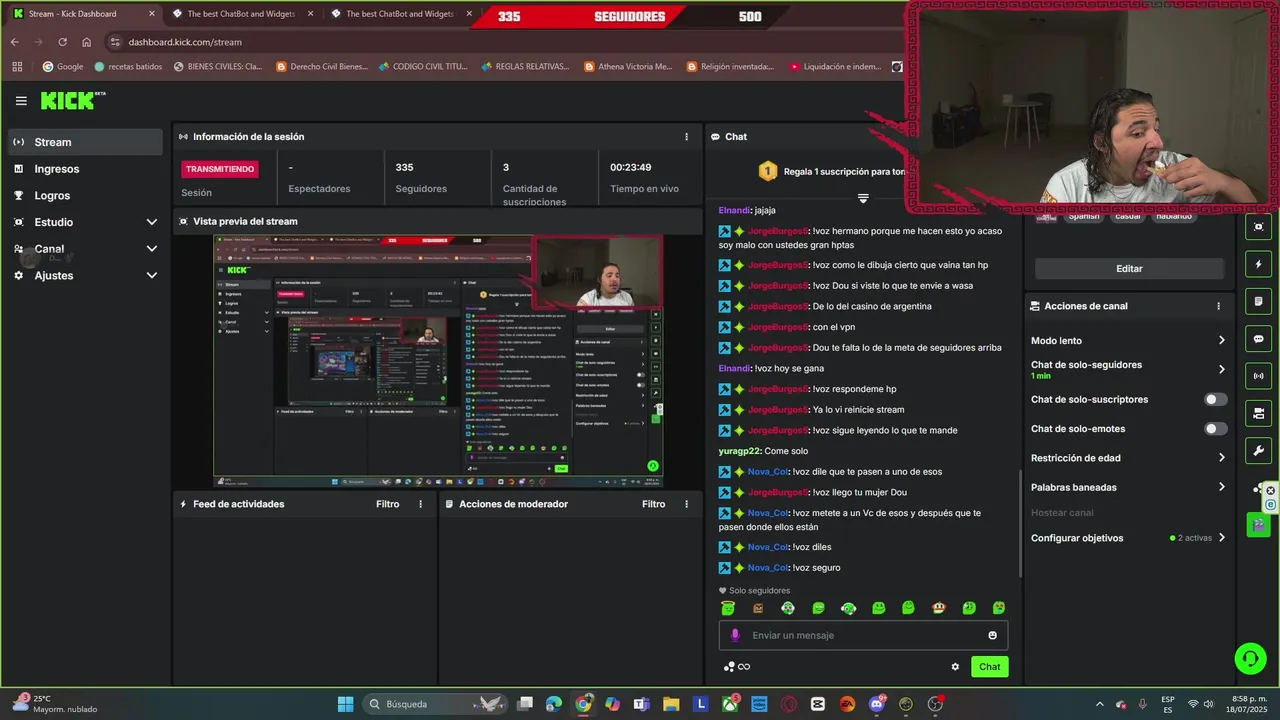
Task: Click the infinity points icon below chat
Action: [x=737, y=667]
